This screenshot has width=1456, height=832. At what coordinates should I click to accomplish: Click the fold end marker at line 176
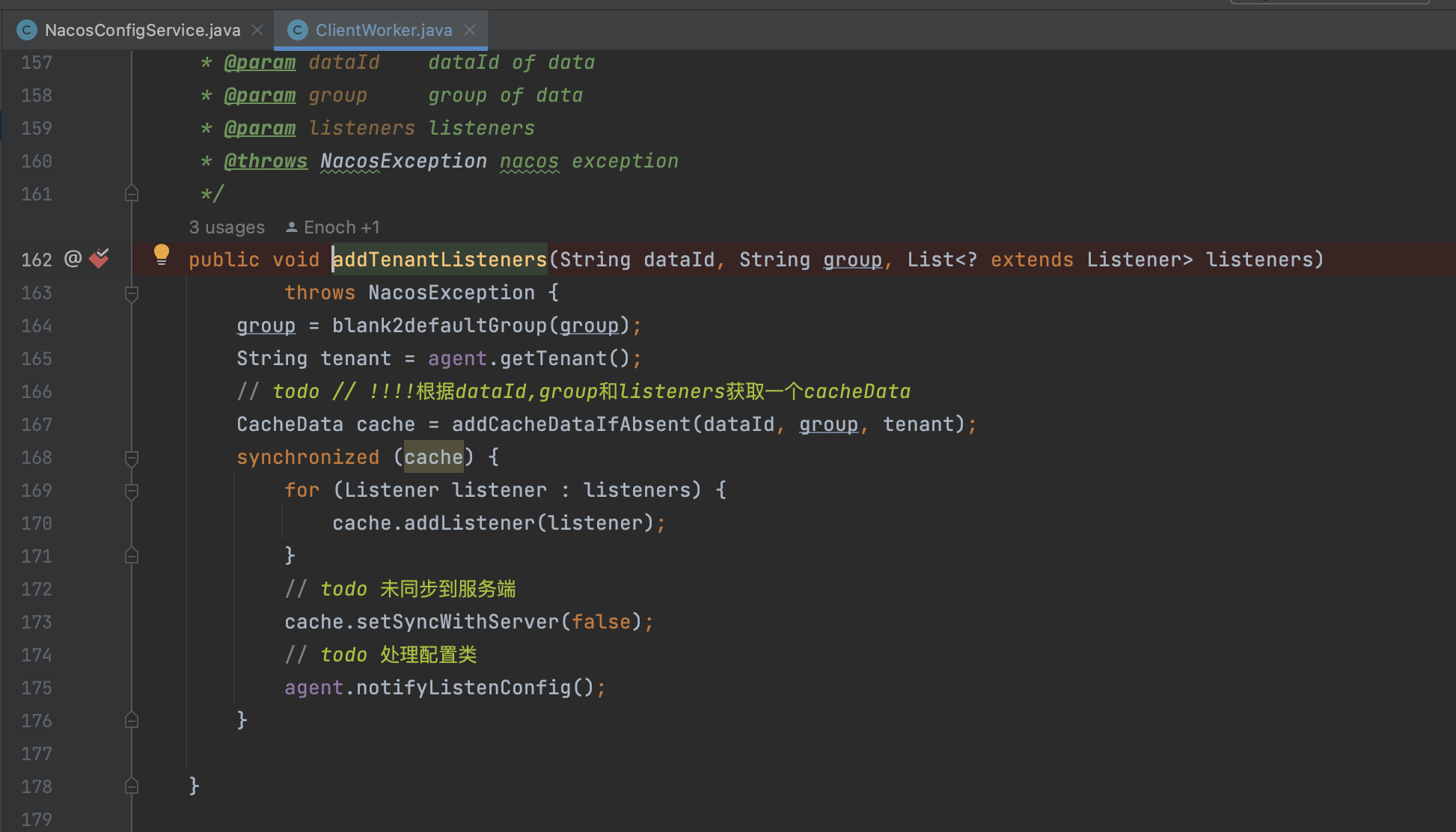coord(132,721)
